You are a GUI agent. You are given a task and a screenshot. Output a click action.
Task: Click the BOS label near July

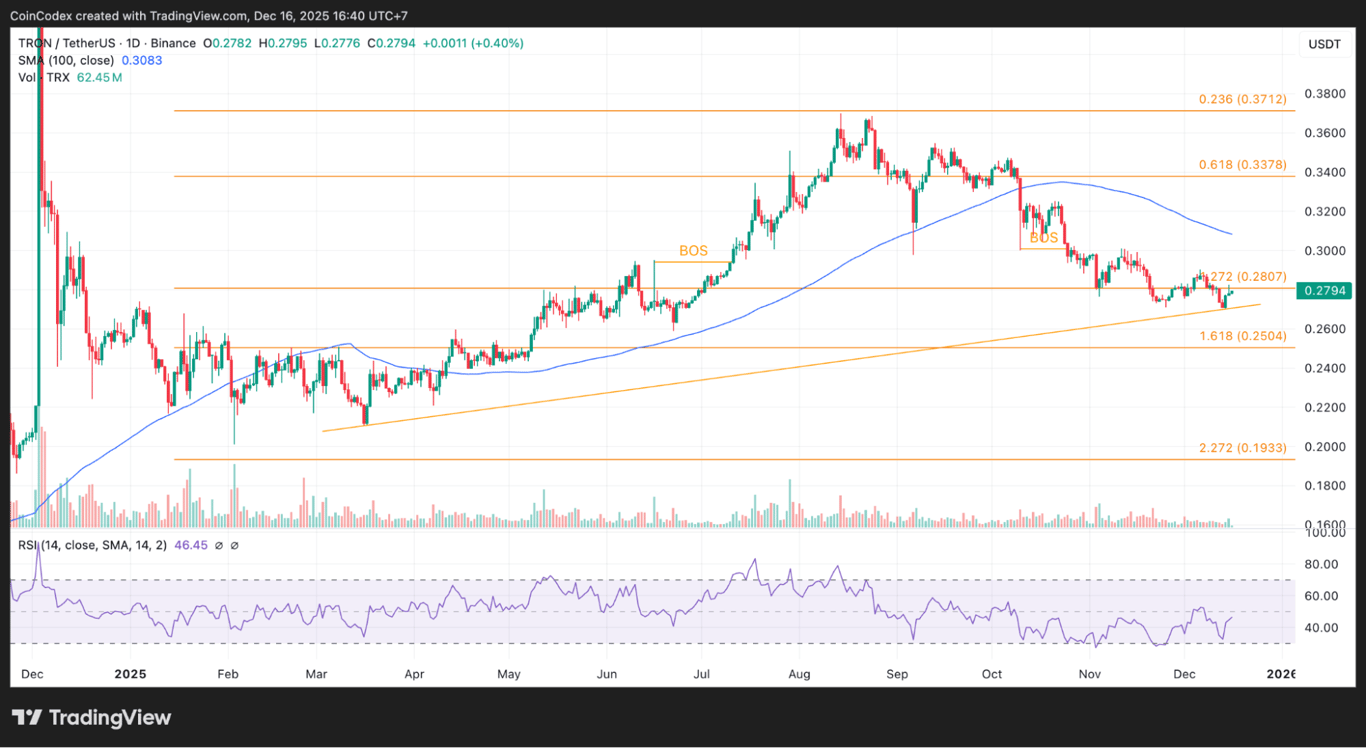[692, 251]
